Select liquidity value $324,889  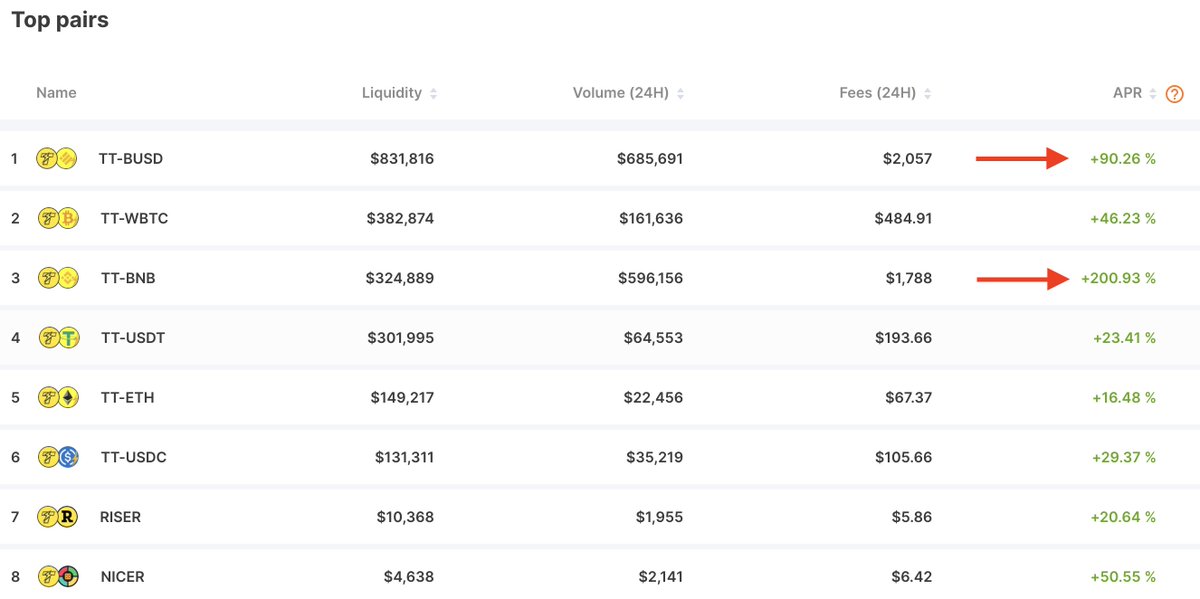coord(400,278)
